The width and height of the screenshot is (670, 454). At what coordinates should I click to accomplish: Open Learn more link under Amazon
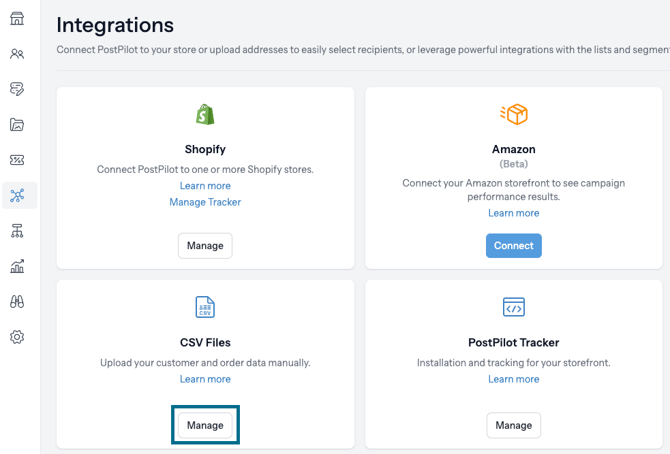pos(514,213)
